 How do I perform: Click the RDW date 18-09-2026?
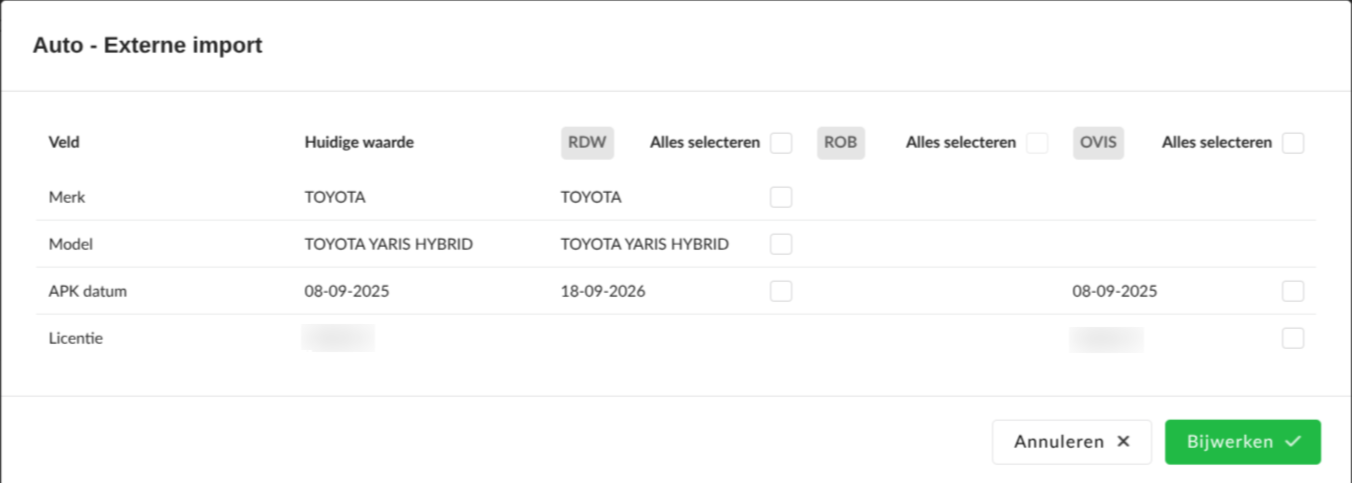603,292
